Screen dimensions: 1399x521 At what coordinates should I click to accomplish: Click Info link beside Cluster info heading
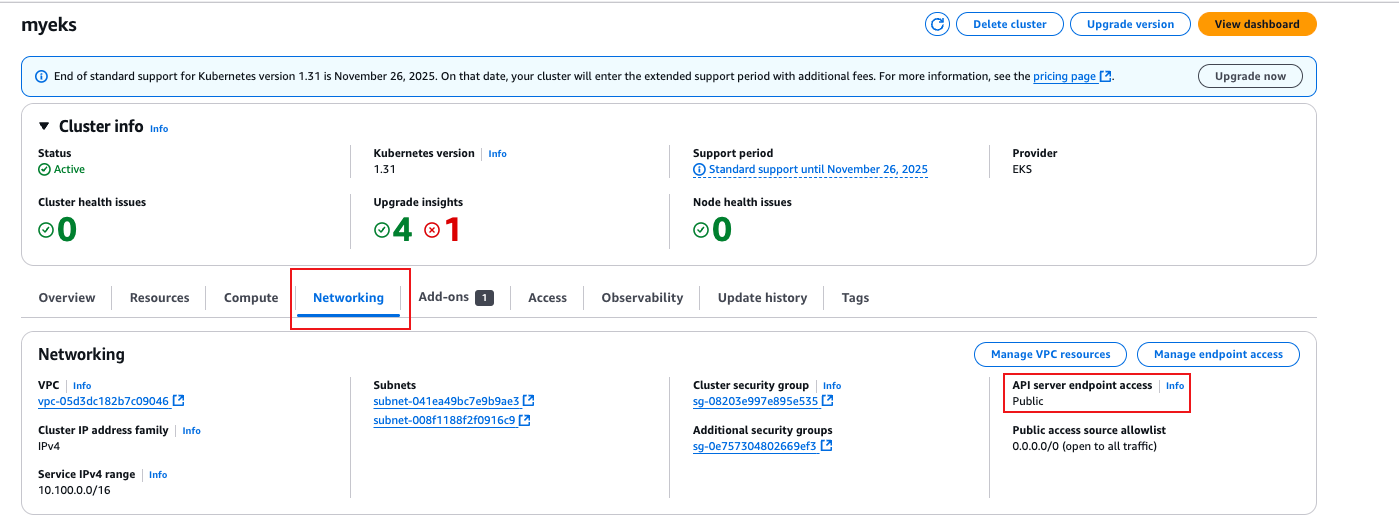pos(159,129)
